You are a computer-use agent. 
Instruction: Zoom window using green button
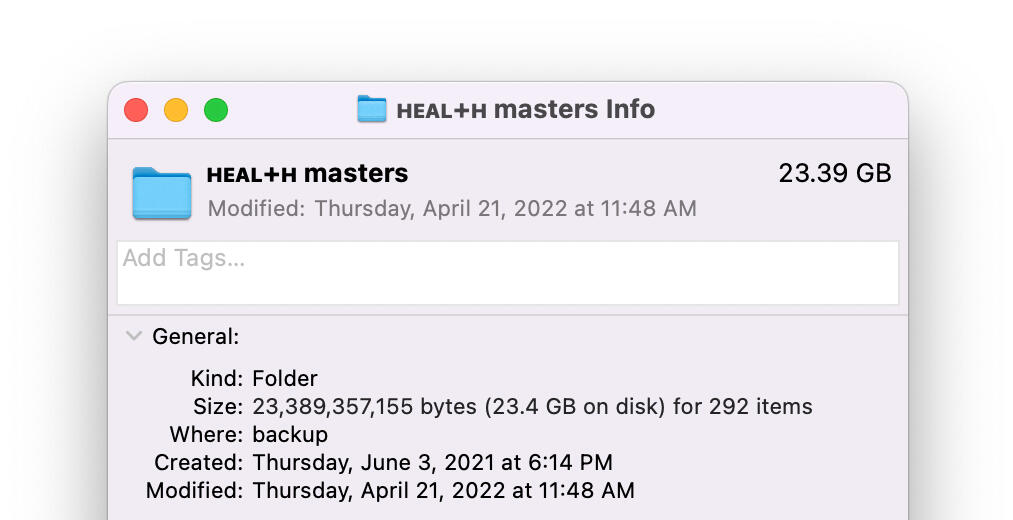(216, 110)
